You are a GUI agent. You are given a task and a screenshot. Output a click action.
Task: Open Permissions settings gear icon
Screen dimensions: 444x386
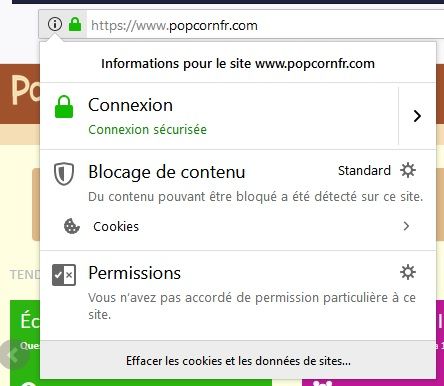[x=408, y=272]
